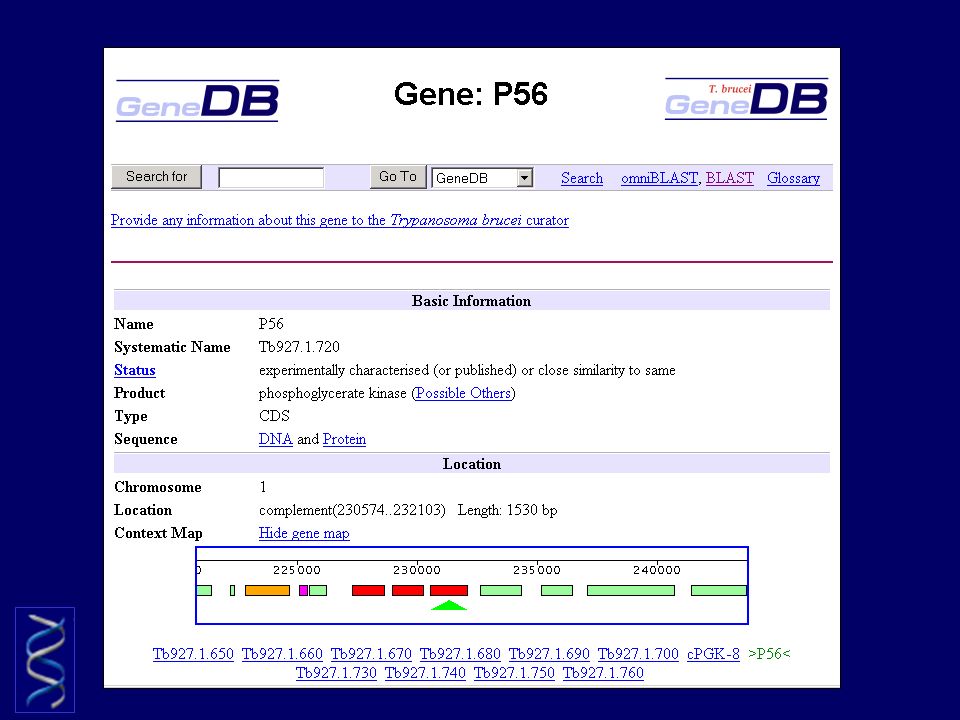Open gene Tb927.1.650 link

(193, 654)
